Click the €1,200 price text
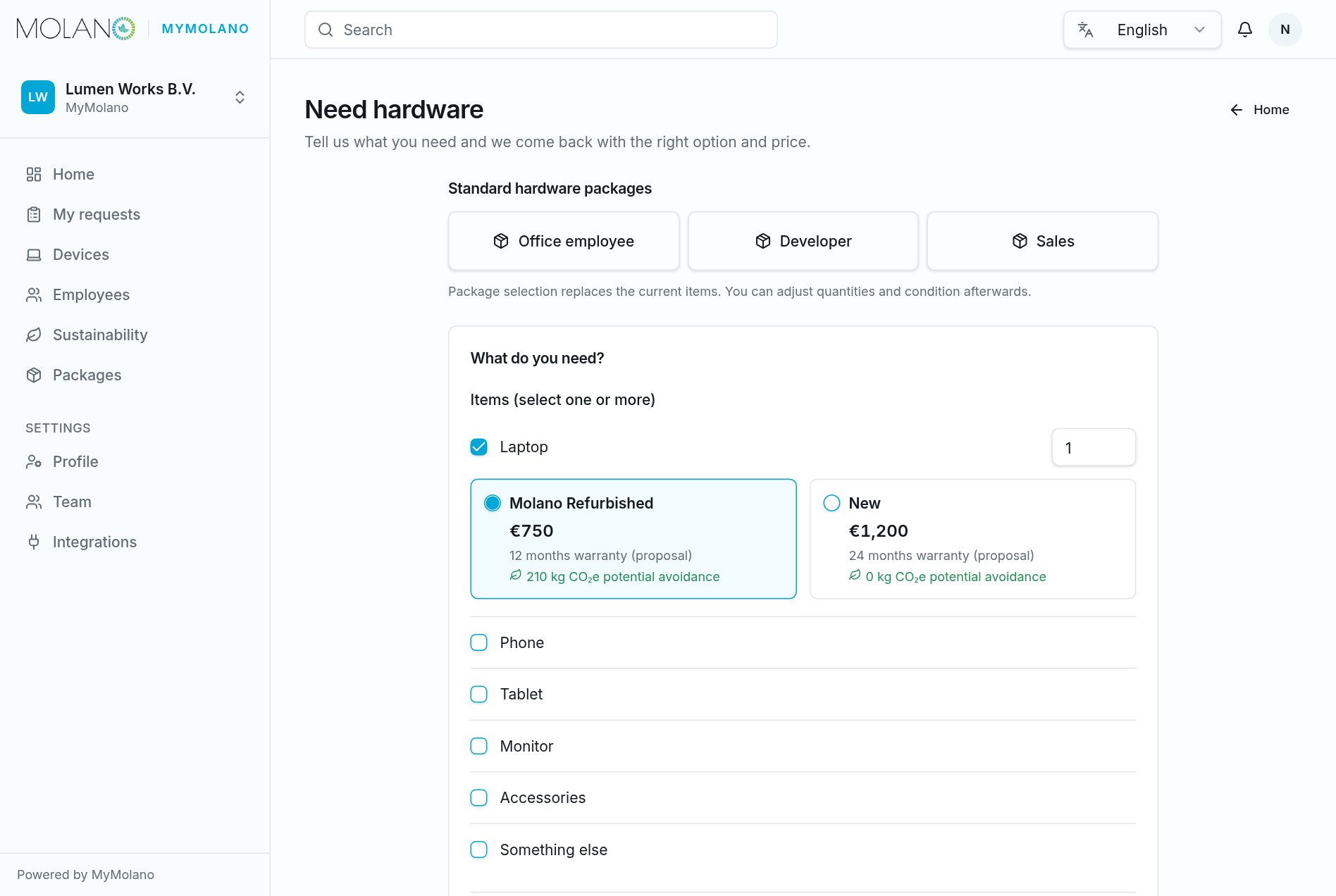The width and height of the screenshot is (1336, 896). 879,531
